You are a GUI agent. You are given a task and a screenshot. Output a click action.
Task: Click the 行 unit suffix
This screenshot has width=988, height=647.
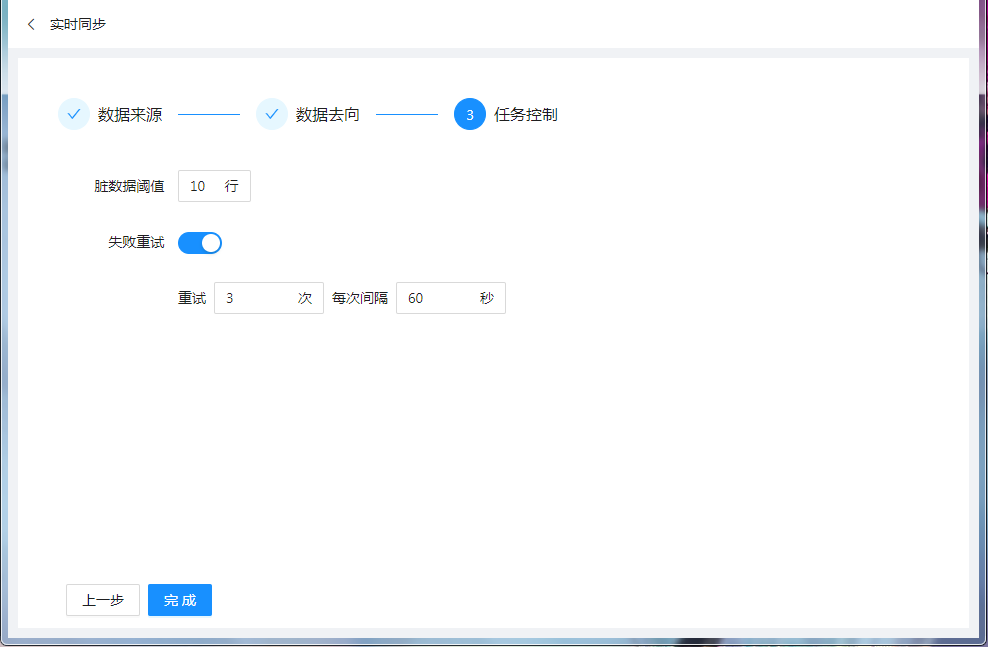(232, 186)
